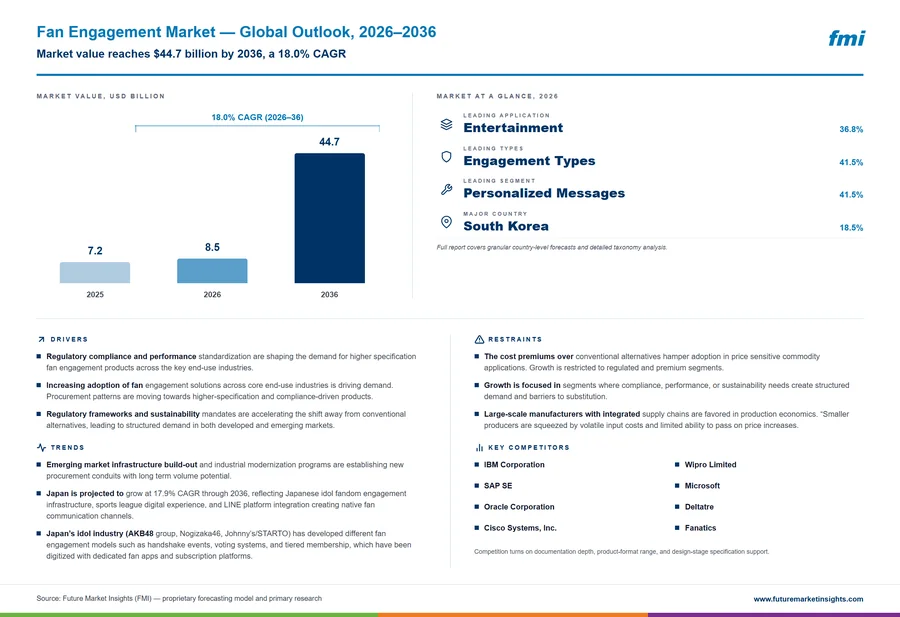Click the "41.5%" value in the Engagement Types row
The height and width of the screenshot is (617, 900).
coord(851,162)
